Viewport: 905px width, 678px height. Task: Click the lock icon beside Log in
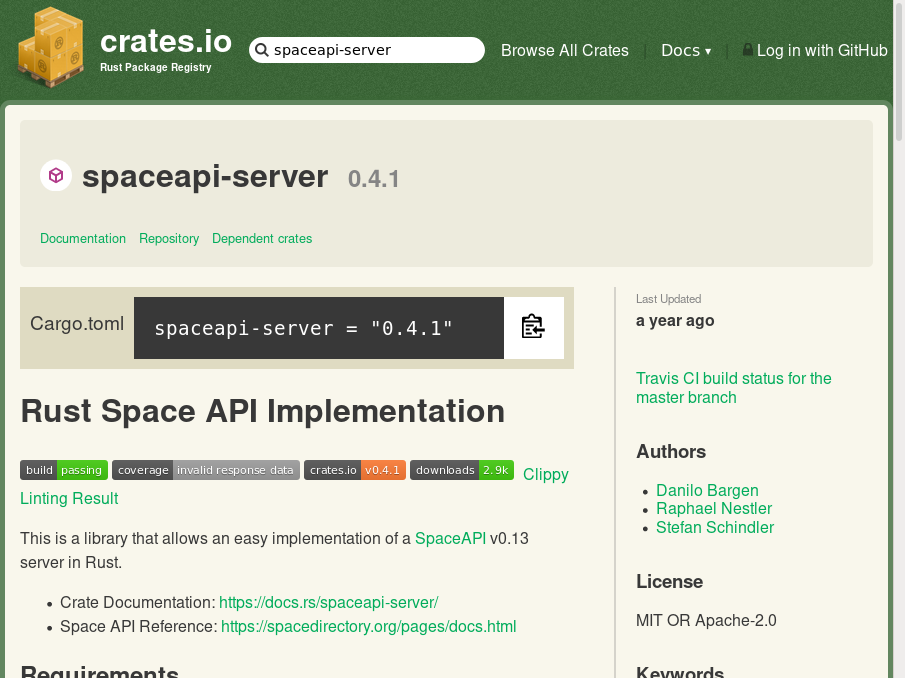(747, 49)
